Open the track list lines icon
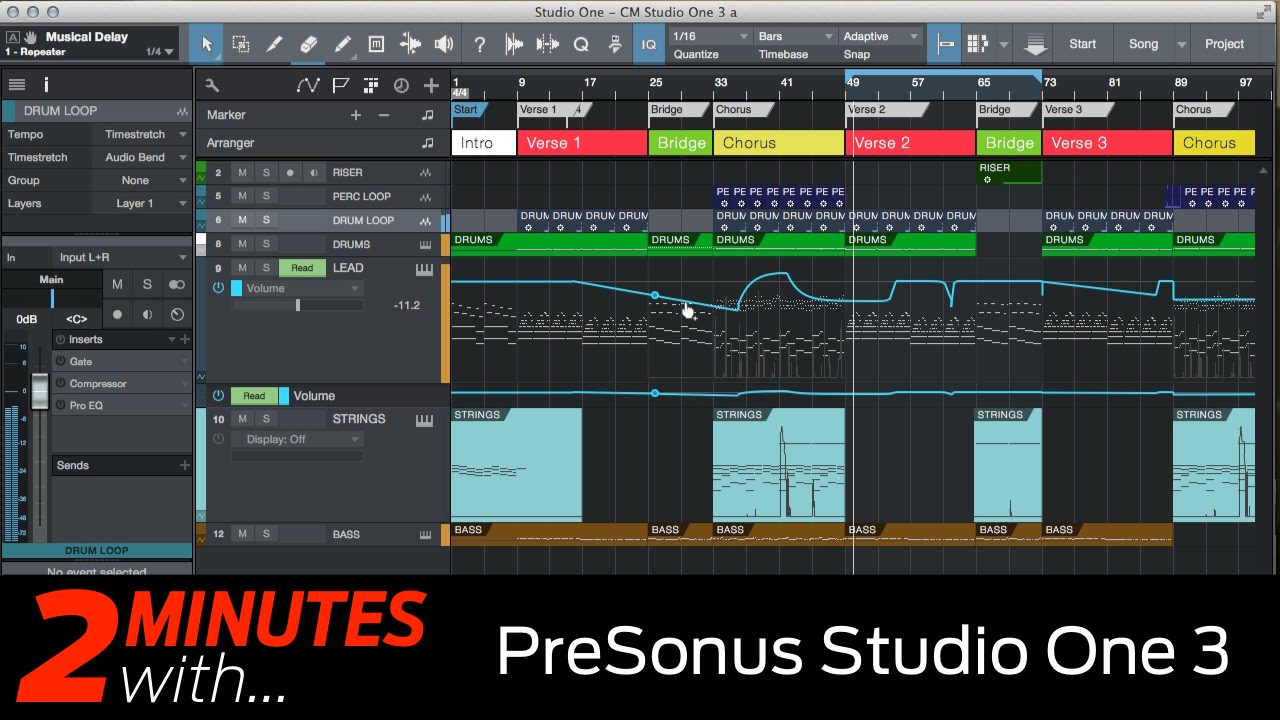This screenshot has width=1280, height=720. [x=17, y=85]
